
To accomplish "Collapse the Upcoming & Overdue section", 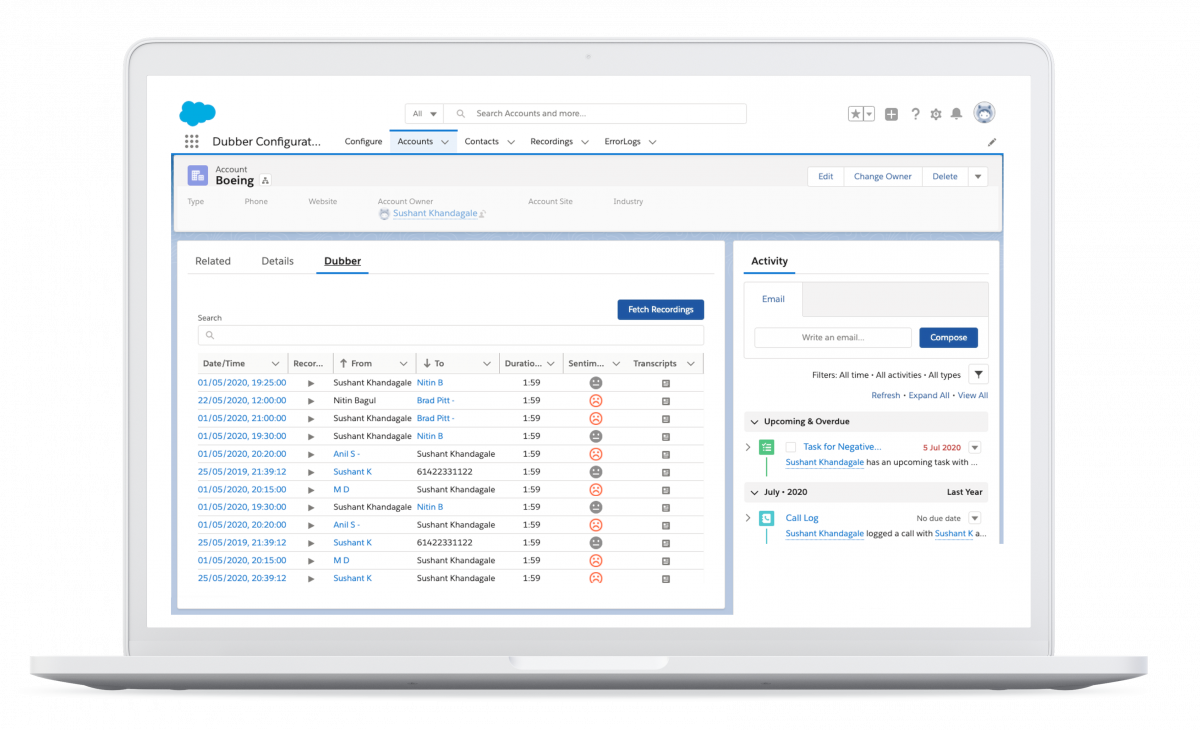I will click(755, 422).
